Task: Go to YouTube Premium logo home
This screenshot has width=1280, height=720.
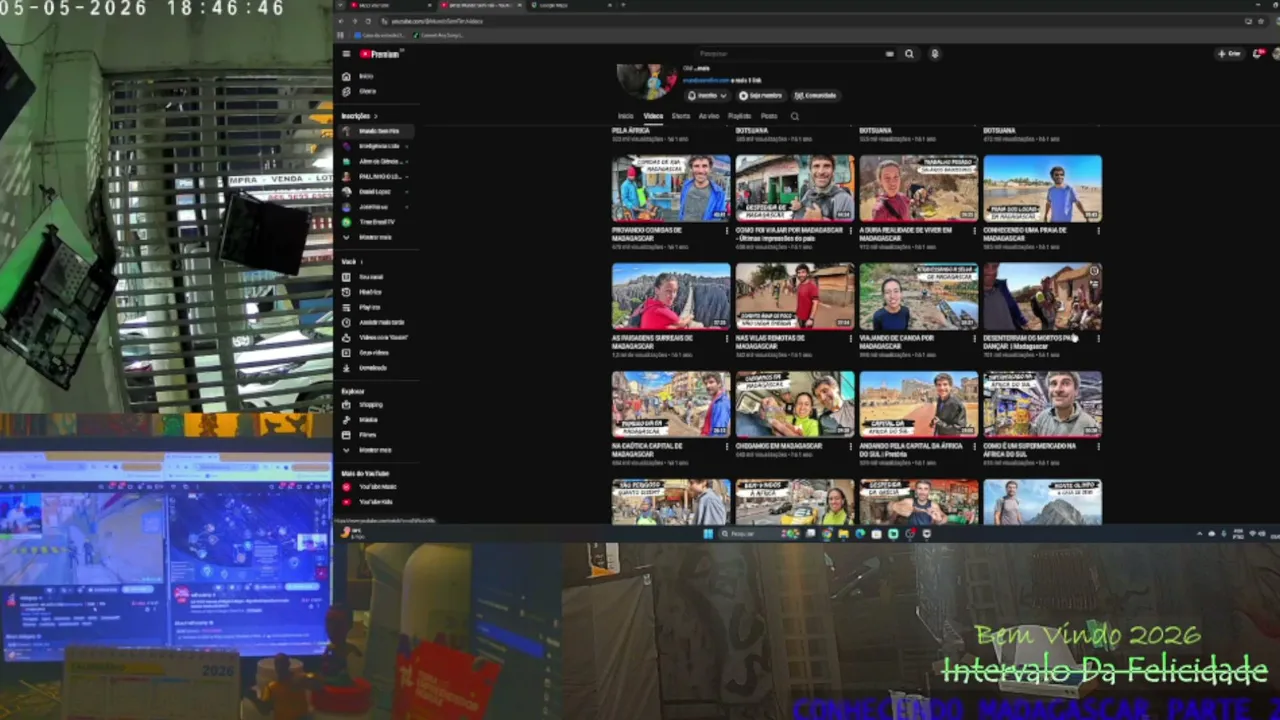Action: (x=380, y=54)
